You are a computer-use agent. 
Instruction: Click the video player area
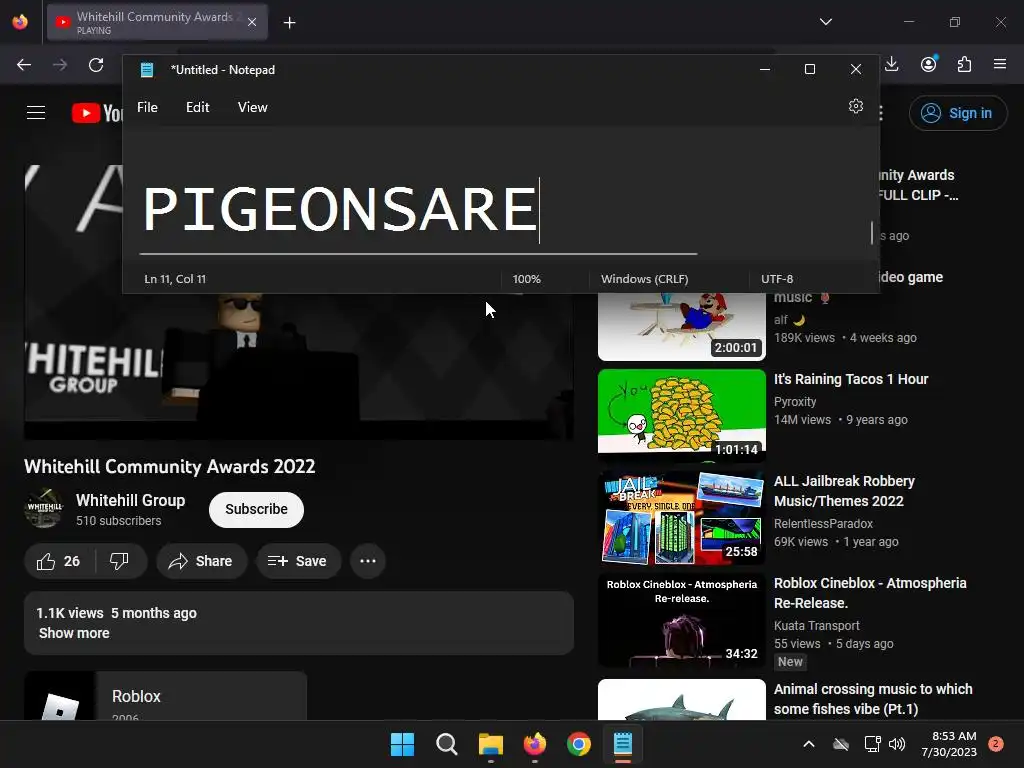(x=298, y=366)
